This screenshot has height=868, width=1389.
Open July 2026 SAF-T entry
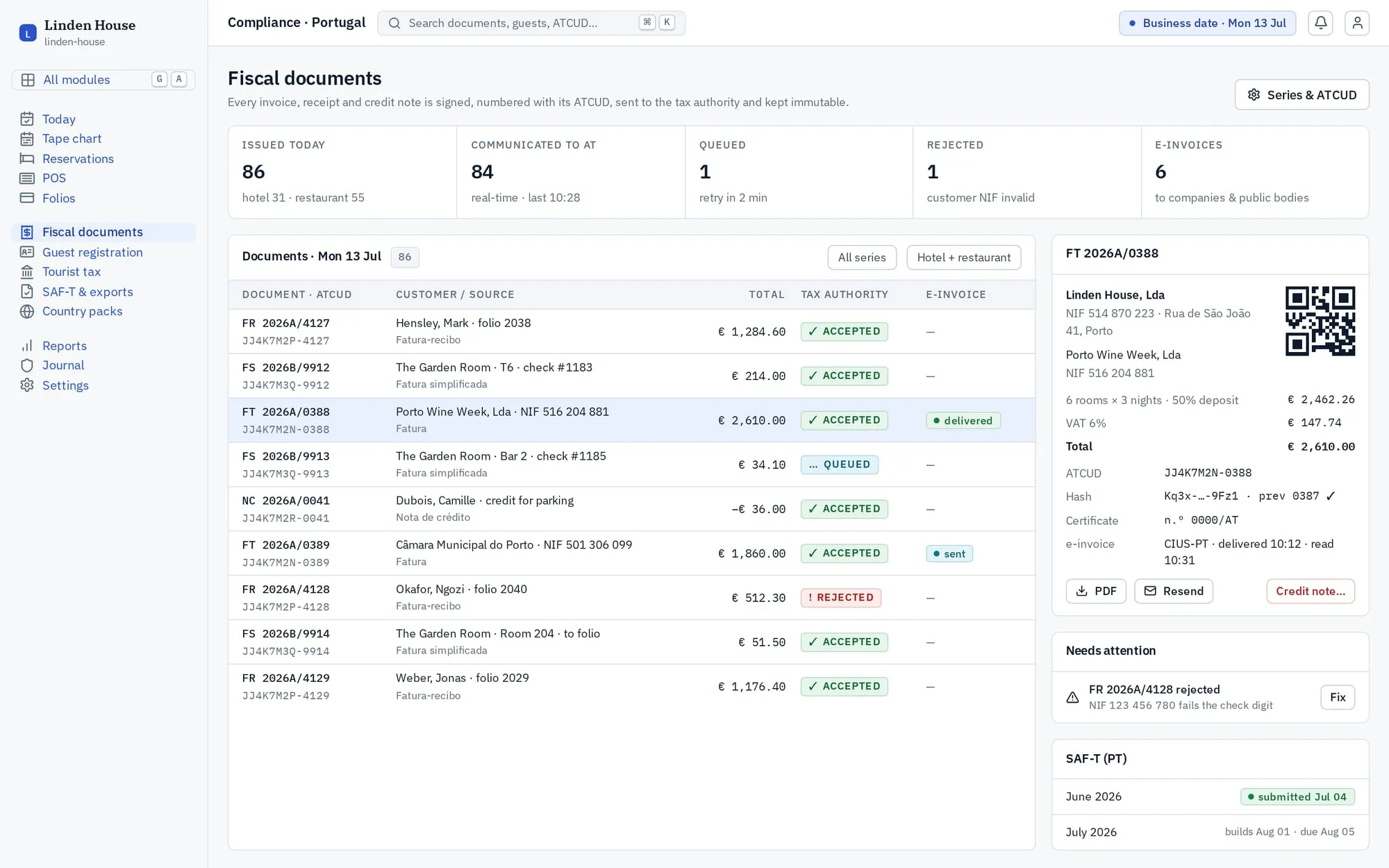tap(1210, 832)
